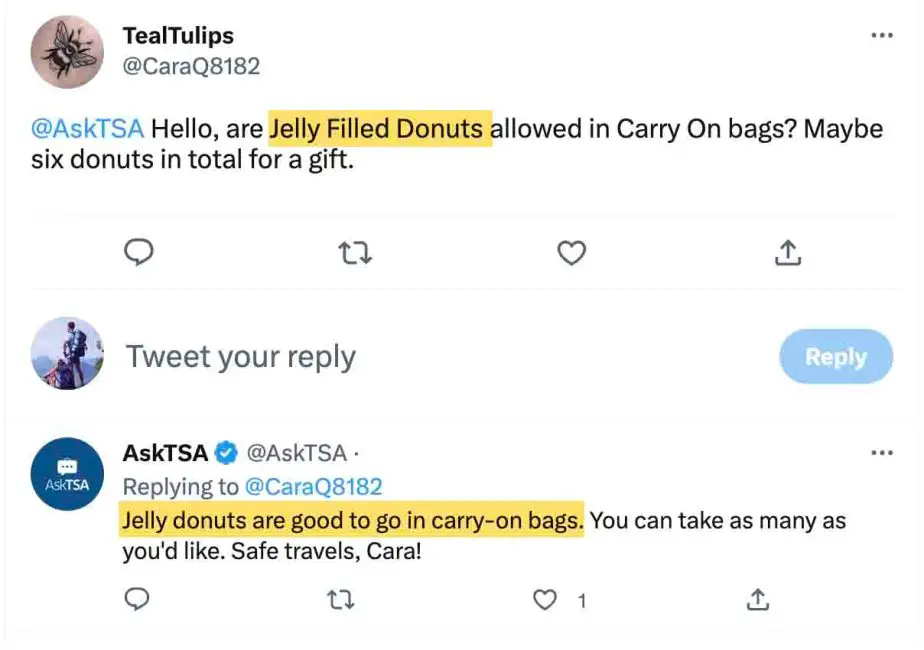
Task: Retweet the TealTulips jelly donuts question
Action: 355,254
